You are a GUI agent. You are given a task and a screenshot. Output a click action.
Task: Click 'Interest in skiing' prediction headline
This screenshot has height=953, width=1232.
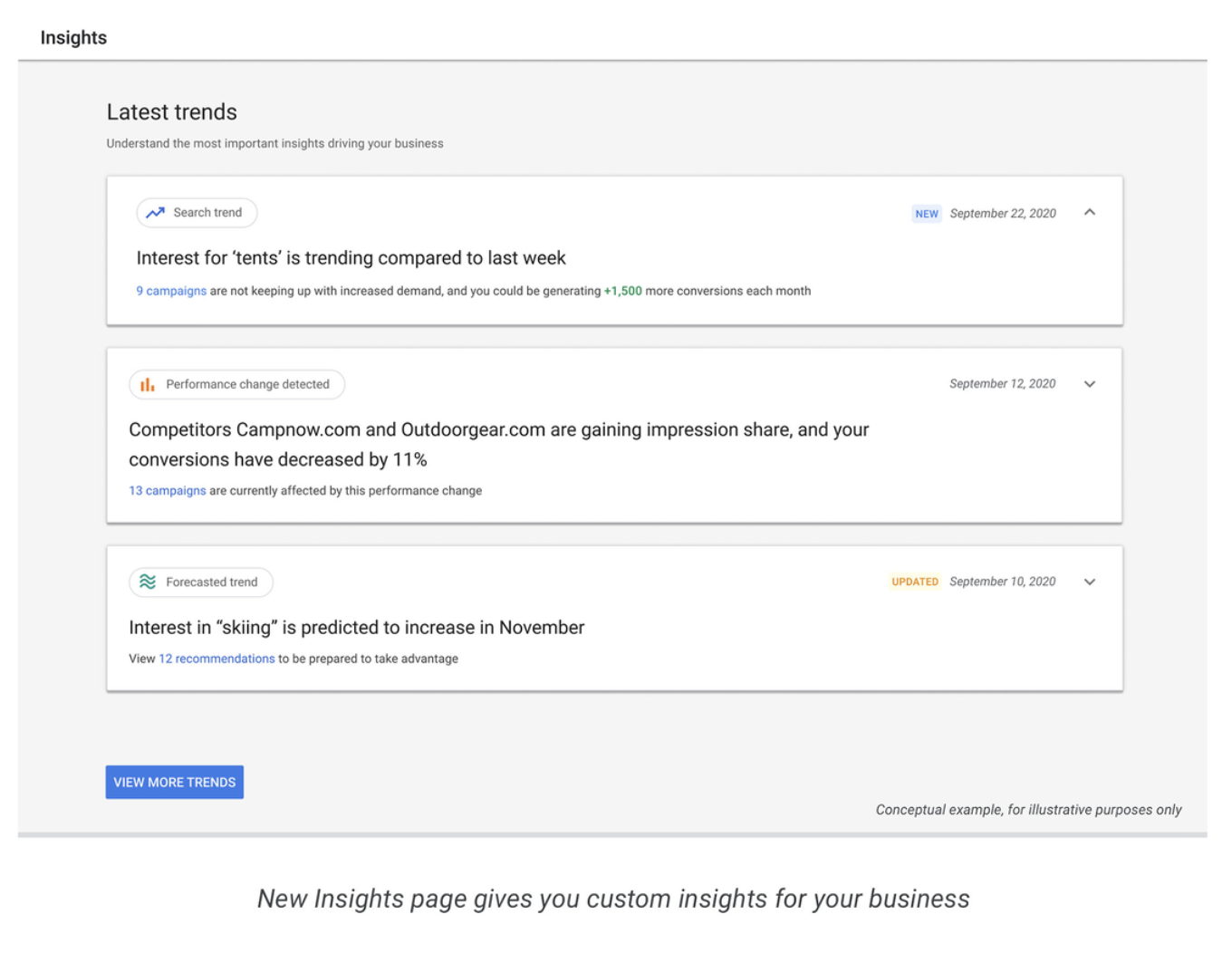point(357,628)
